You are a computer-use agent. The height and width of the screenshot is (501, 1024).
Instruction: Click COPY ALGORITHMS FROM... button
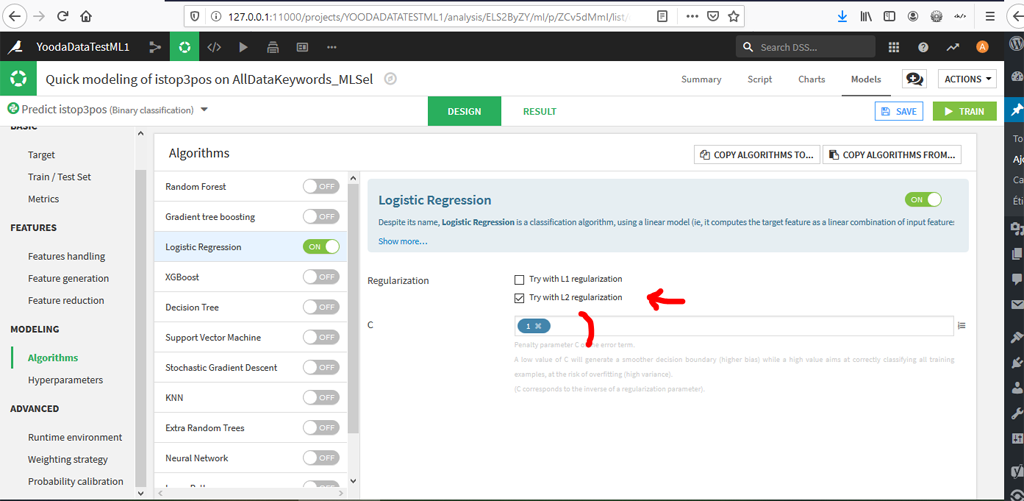pos(892,155)
